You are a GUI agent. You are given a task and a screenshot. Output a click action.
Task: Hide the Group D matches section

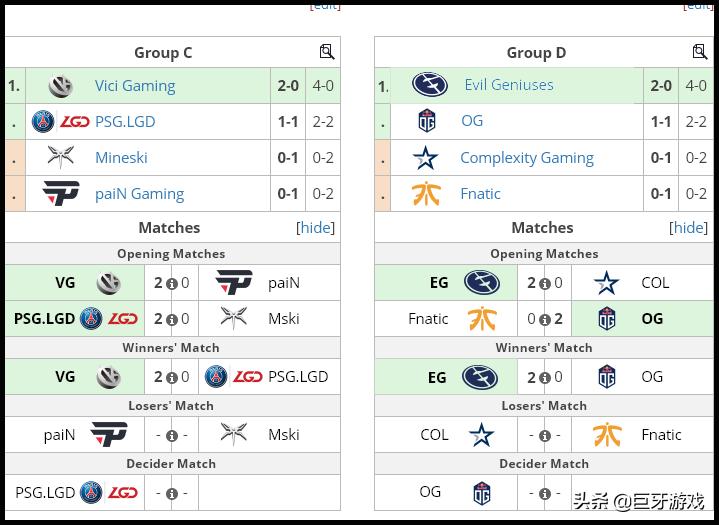pos(688,227)
